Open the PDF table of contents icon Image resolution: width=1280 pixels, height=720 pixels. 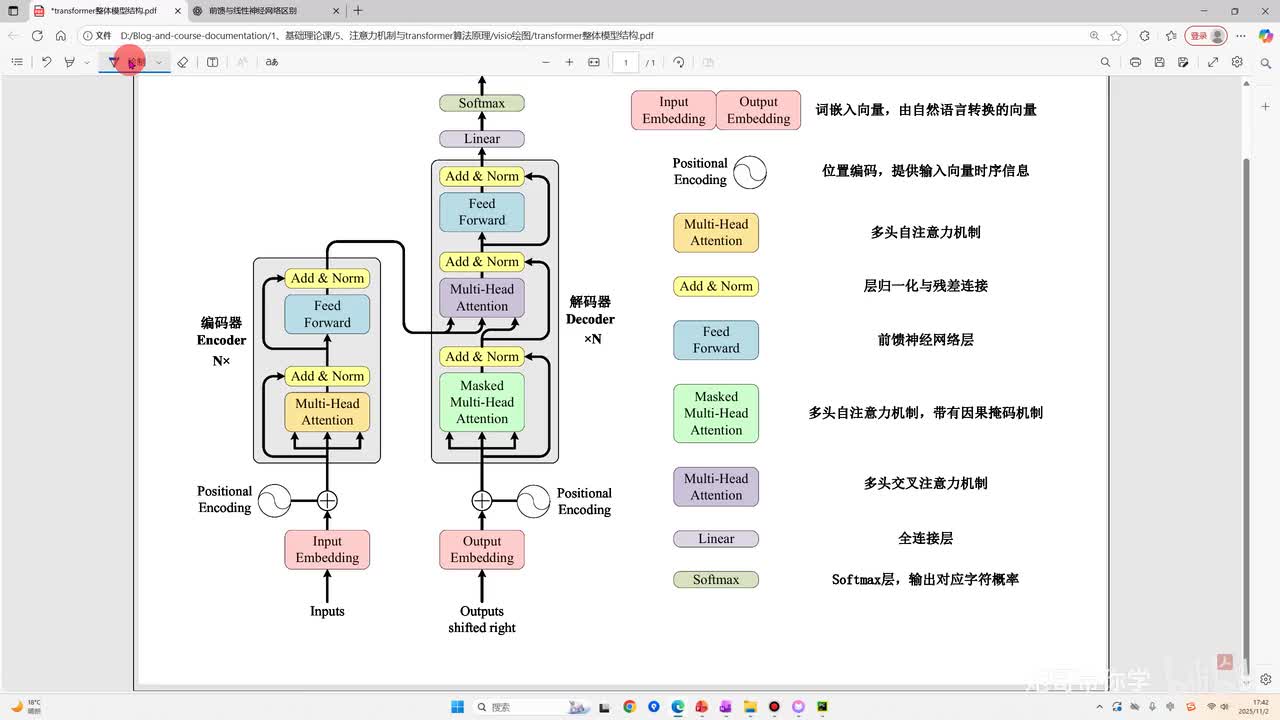coord(17,62)
